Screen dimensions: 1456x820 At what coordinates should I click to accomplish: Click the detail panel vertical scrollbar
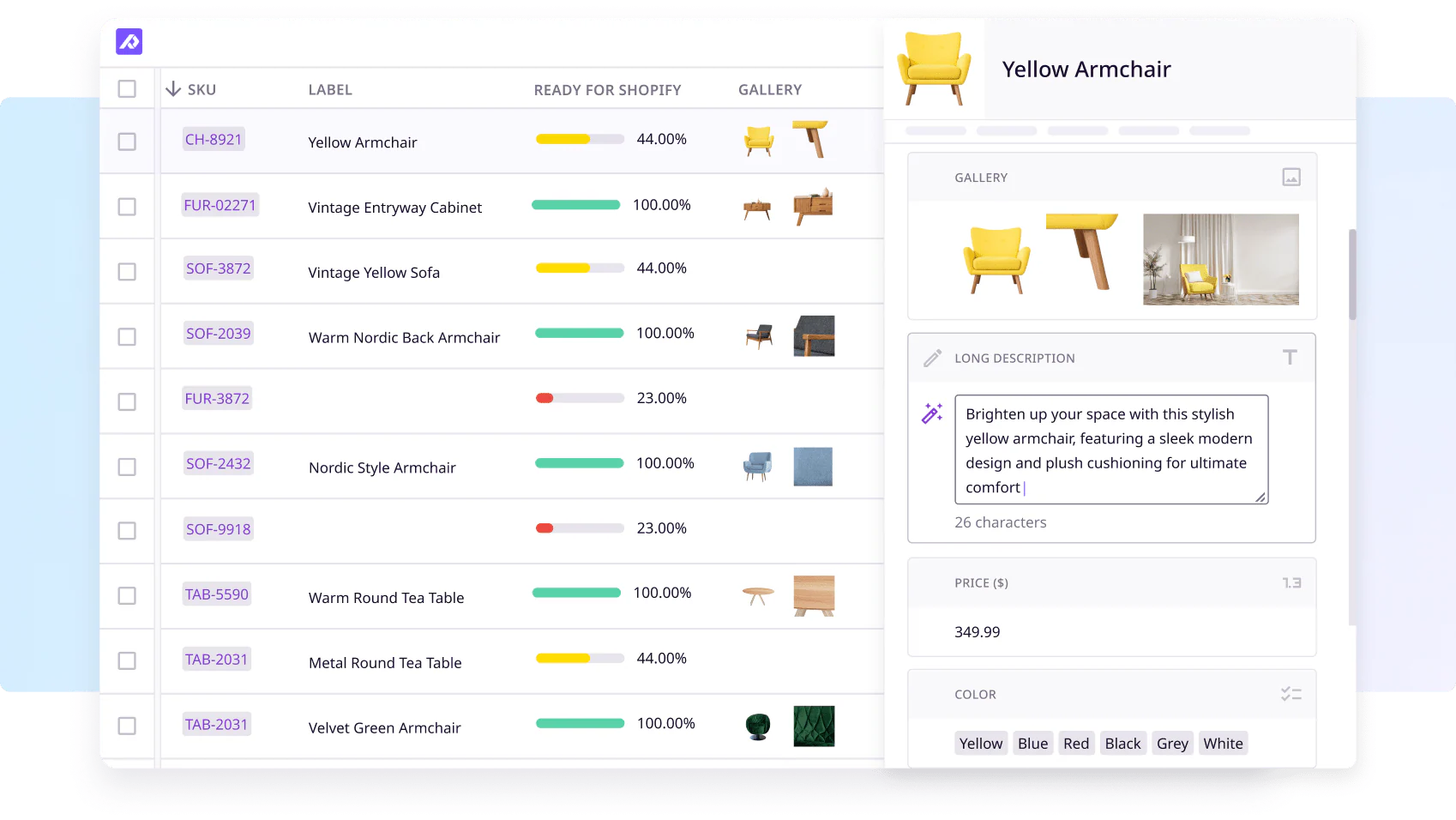[1352, 274]
